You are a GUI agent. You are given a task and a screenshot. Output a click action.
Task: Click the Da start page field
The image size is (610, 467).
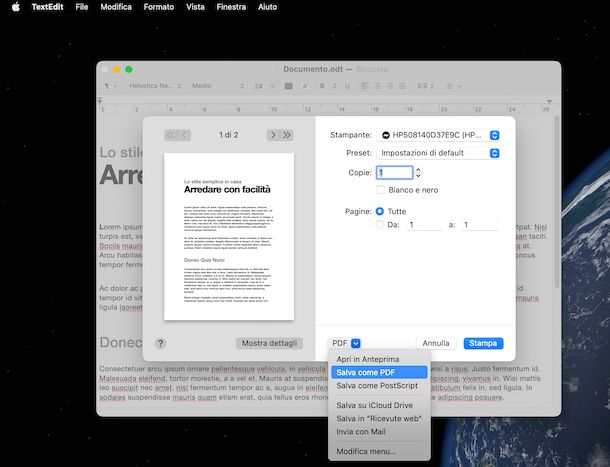(x=425, y=225)
